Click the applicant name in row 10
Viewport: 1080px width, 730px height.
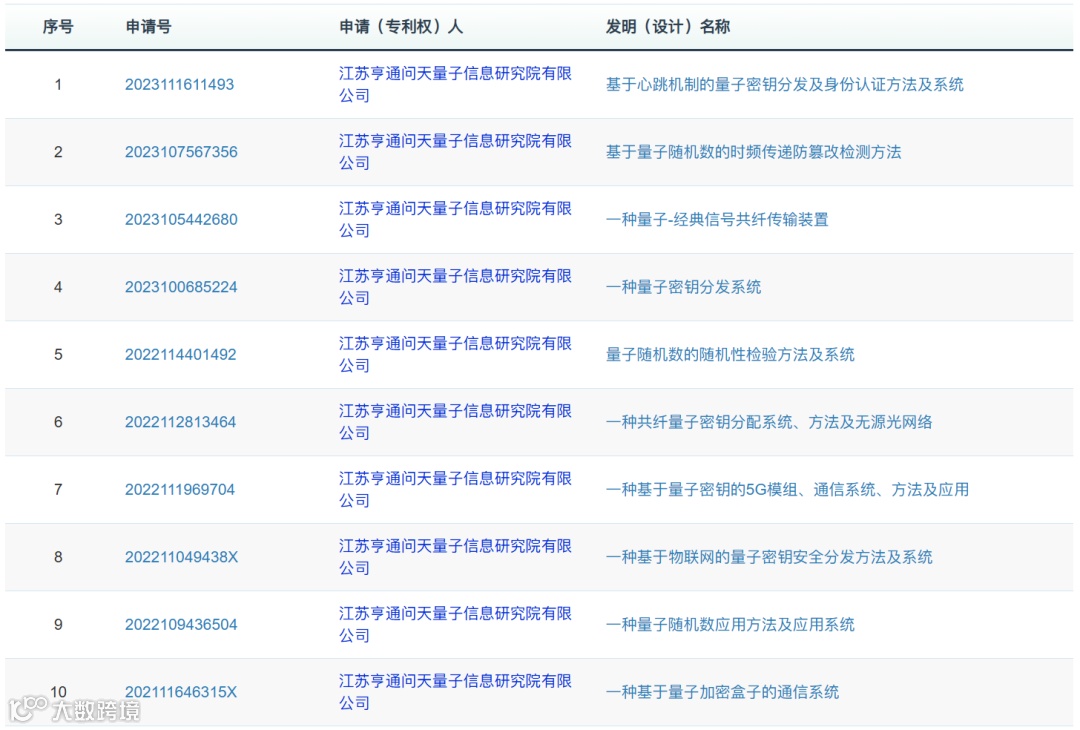pos(455,692)
